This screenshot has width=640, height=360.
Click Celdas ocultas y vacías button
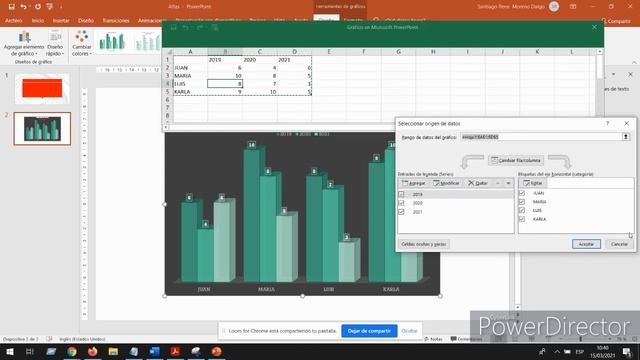pyautogui.click(x=424, y=244)
